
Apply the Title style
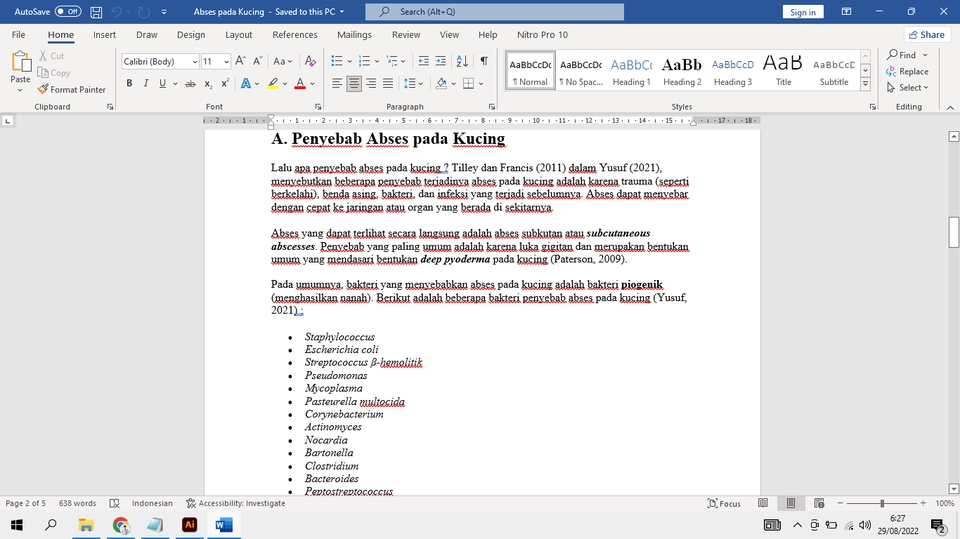coord(783,71)
